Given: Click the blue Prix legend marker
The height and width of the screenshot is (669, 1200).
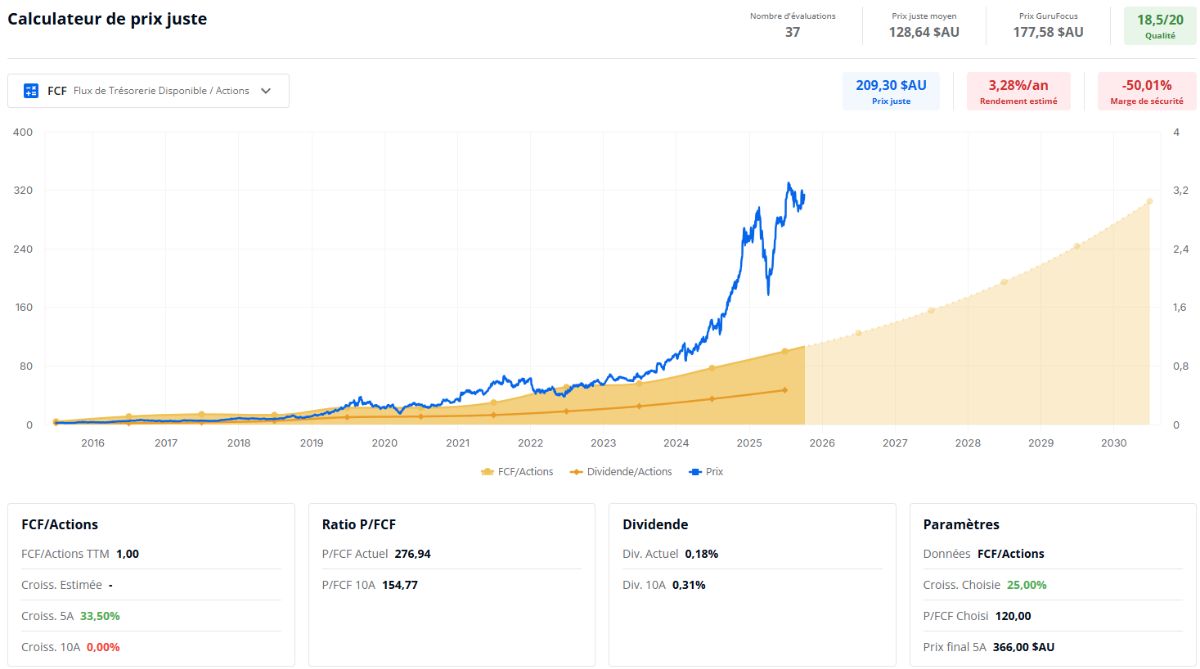Looking at the screenshot, I should tap(694, 472).
